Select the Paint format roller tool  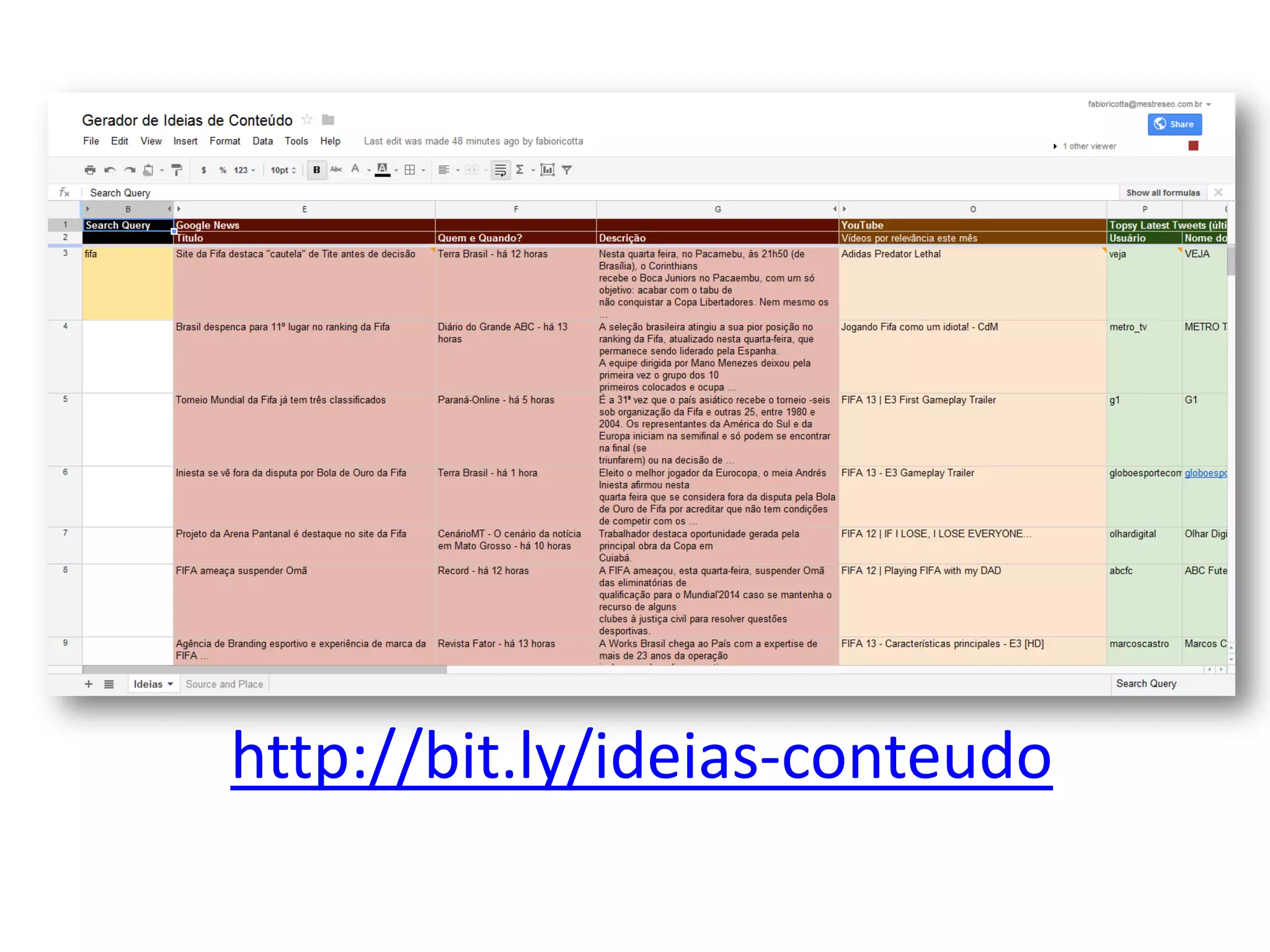tap(177, 170)
